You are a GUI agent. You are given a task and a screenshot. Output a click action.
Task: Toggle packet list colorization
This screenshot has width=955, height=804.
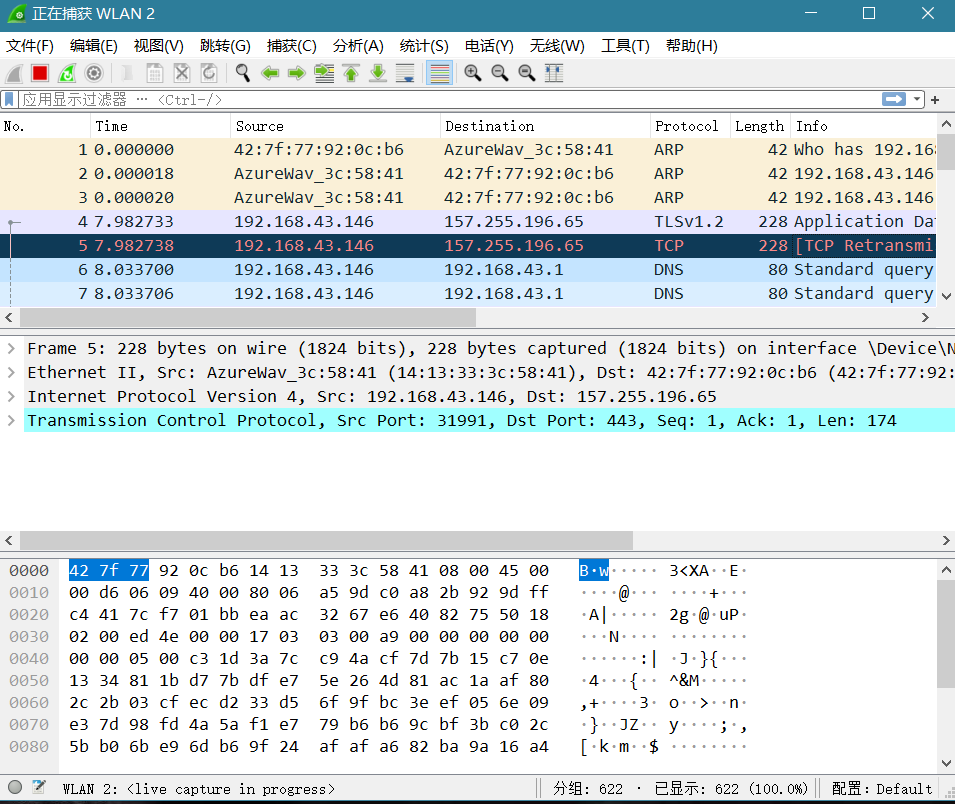click(439, 74)
